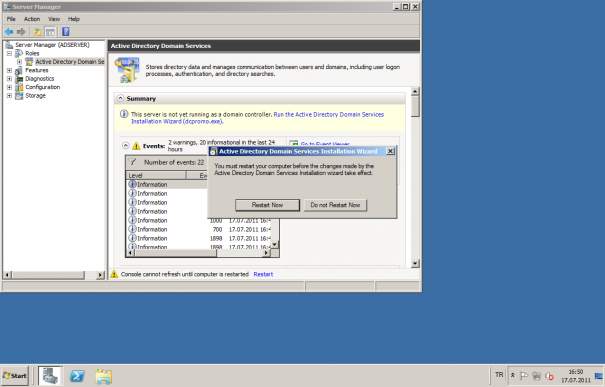Click the Go to Event Viewer link
The image size is (605, 387).
pos(325,144)
